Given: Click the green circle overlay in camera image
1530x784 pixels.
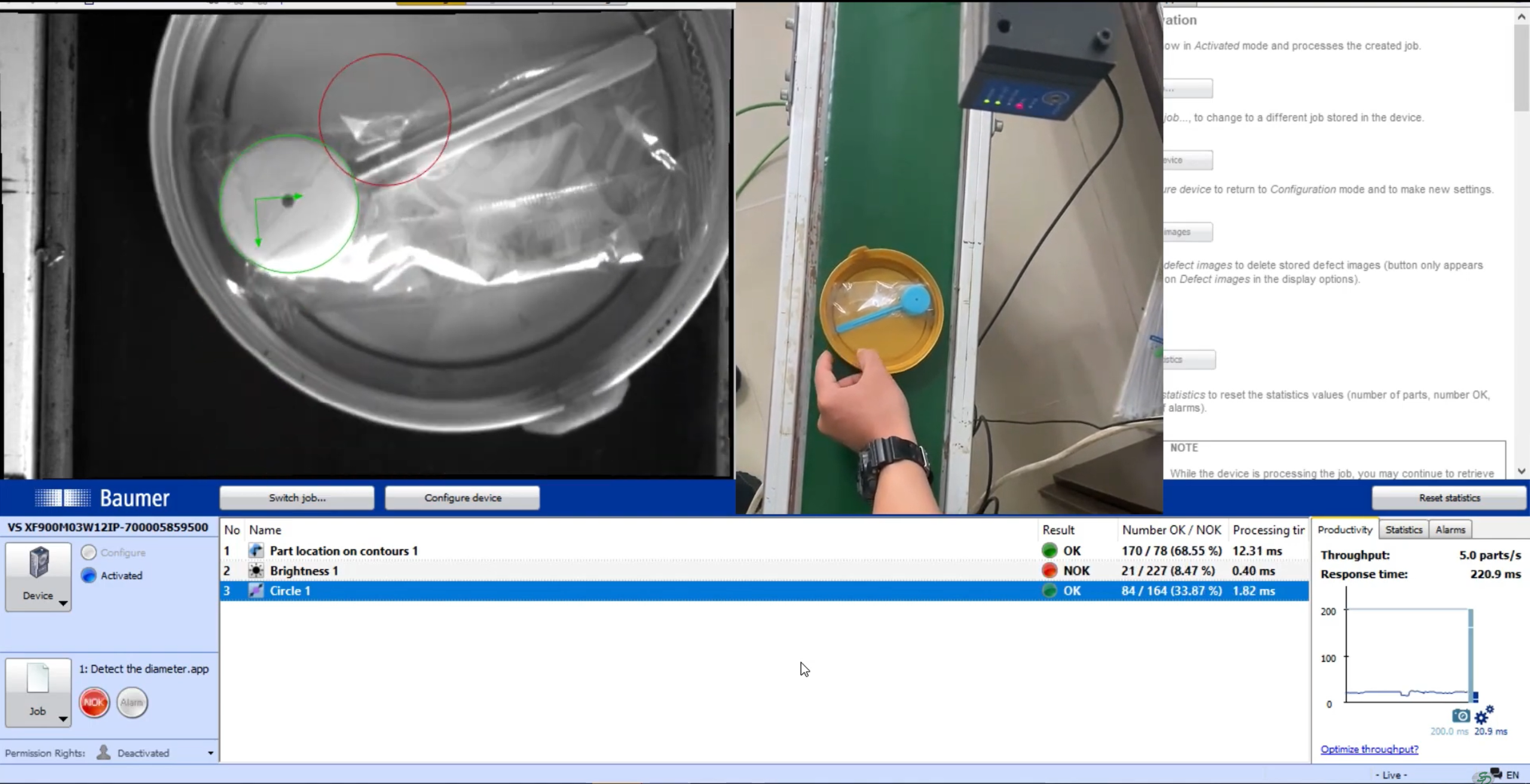Looking at the screenshot, I should point(289,204).
